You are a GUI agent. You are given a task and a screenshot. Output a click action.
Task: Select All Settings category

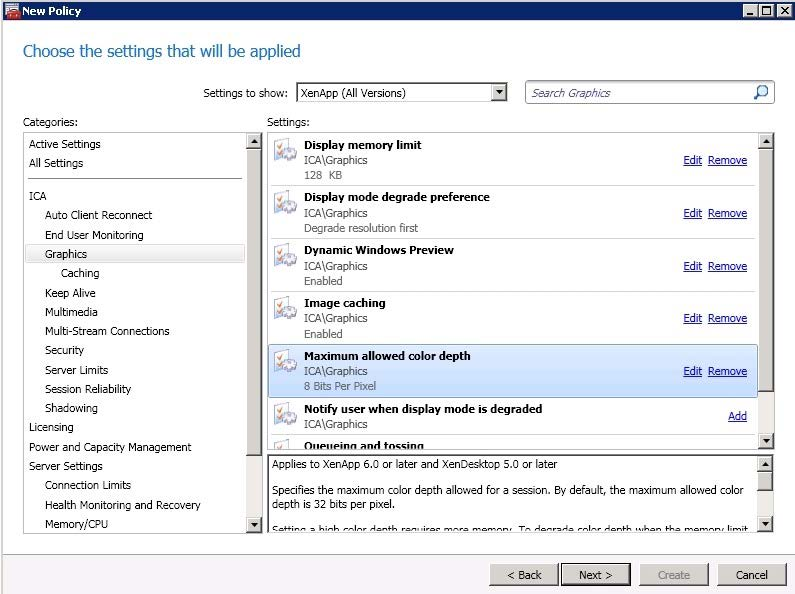pyautogui.click(x=56, y=163)
